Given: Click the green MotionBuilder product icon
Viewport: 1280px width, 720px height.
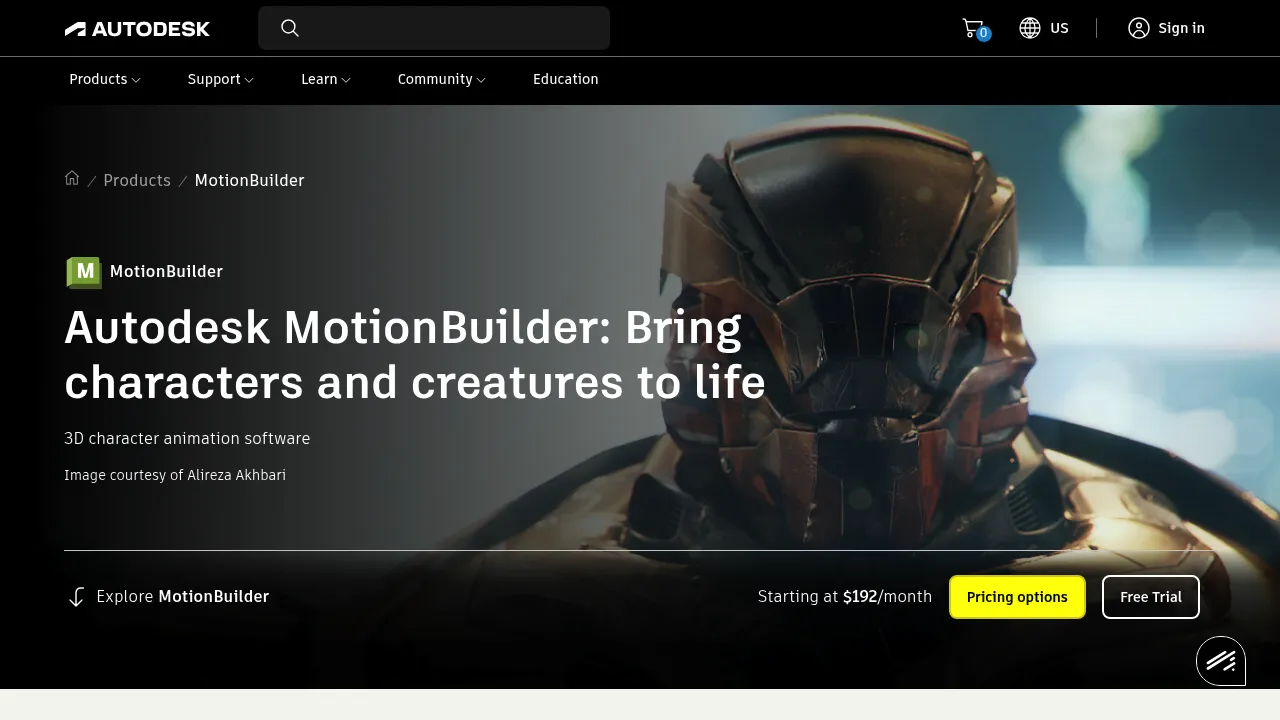Looking at the screenshot, I should tap(84, 272).
